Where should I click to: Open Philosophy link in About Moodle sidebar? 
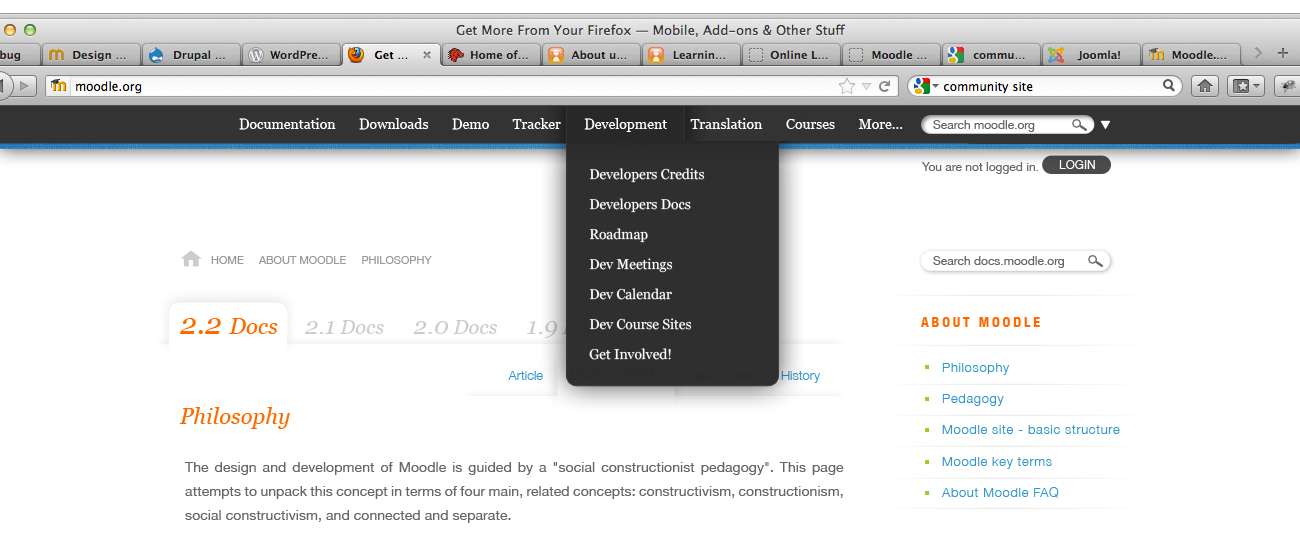tap(975, 367)
